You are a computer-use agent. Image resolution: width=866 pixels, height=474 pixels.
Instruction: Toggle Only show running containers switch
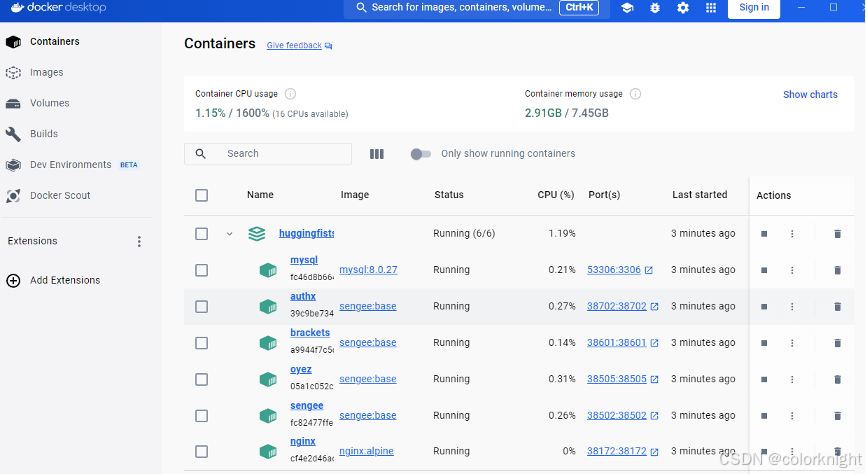pos(420,154)
